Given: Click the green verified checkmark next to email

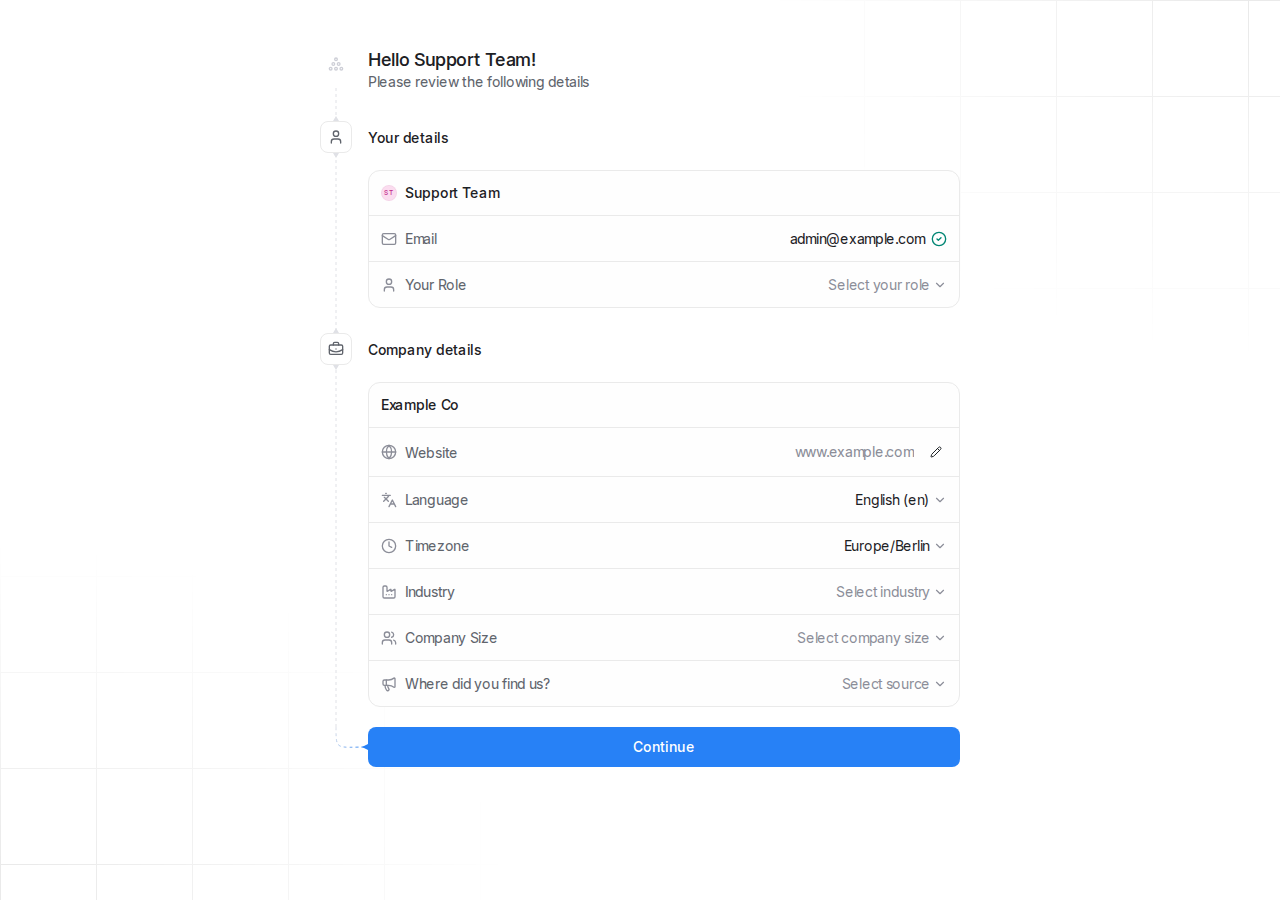Looking at the screenshot, I should coord(939,239).
